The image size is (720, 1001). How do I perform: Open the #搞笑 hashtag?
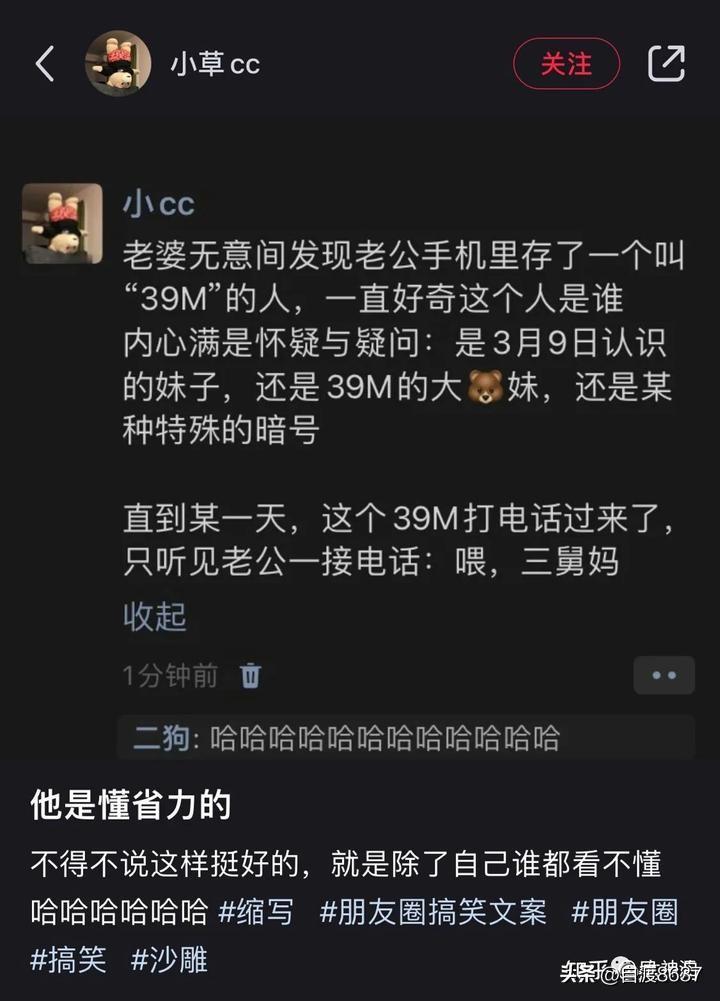[68, 960]
